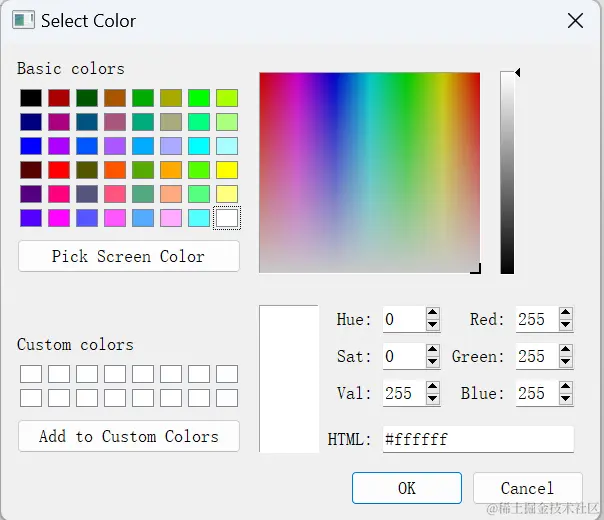Viewport: 604px width, 520px height.
Task: Increase Val with the up arrow
Action: 432,388
